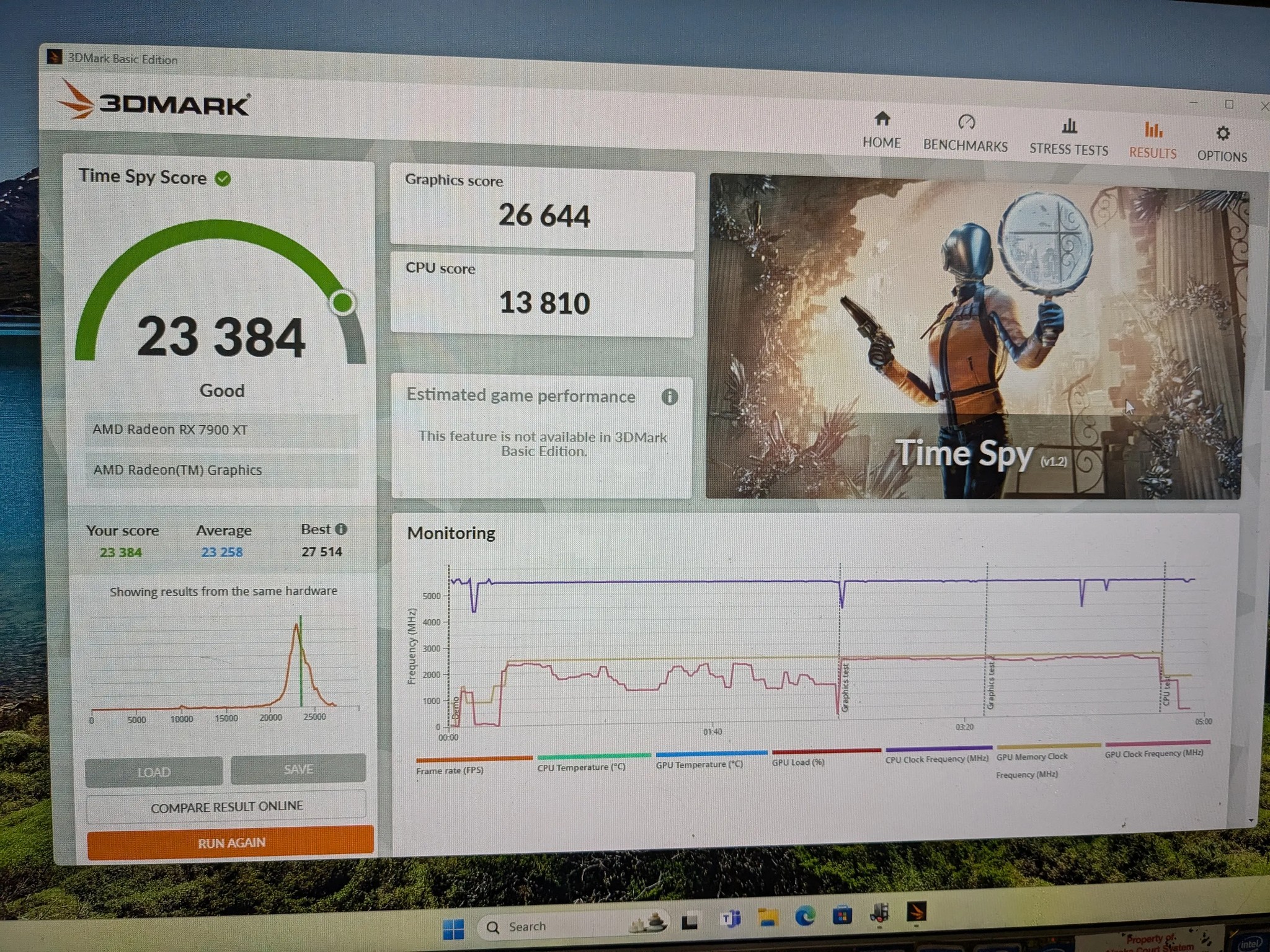Click the 3DMark logo
The width and height of the screenshot is (1270, 952).
click(x=155, y=102)
